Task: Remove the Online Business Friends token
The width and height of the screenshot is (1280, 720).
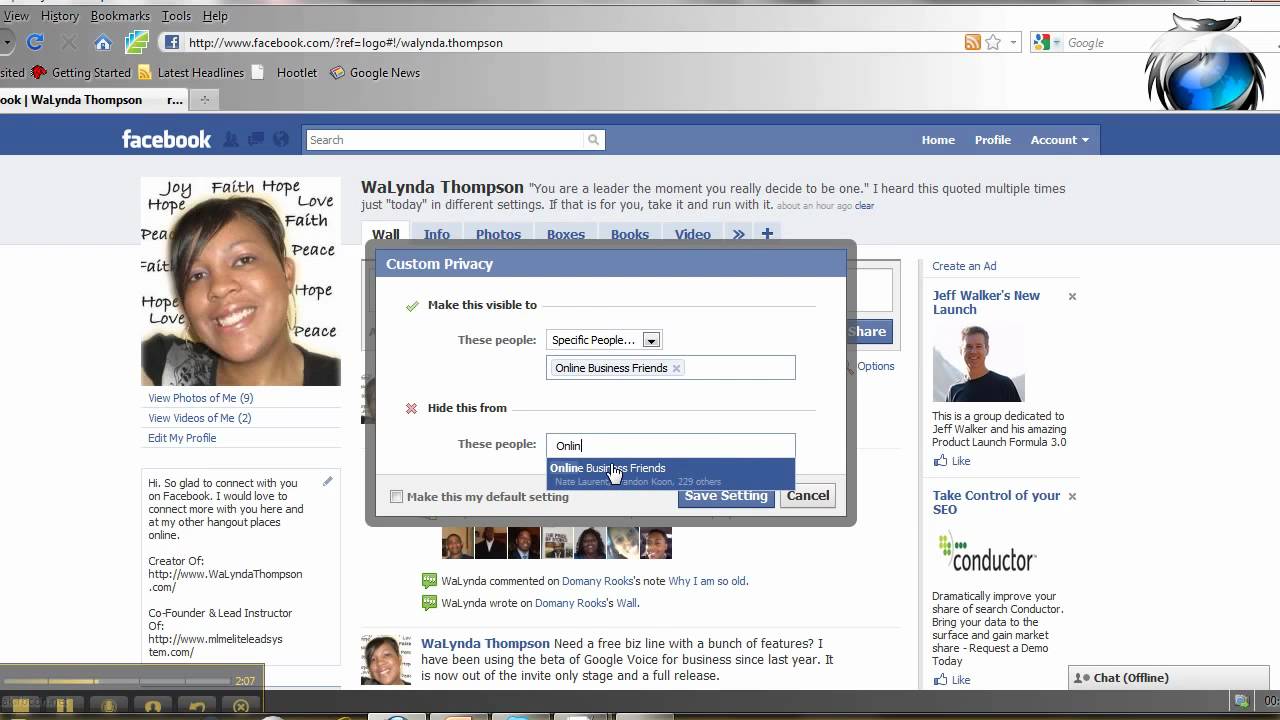Action: point(676,368)
